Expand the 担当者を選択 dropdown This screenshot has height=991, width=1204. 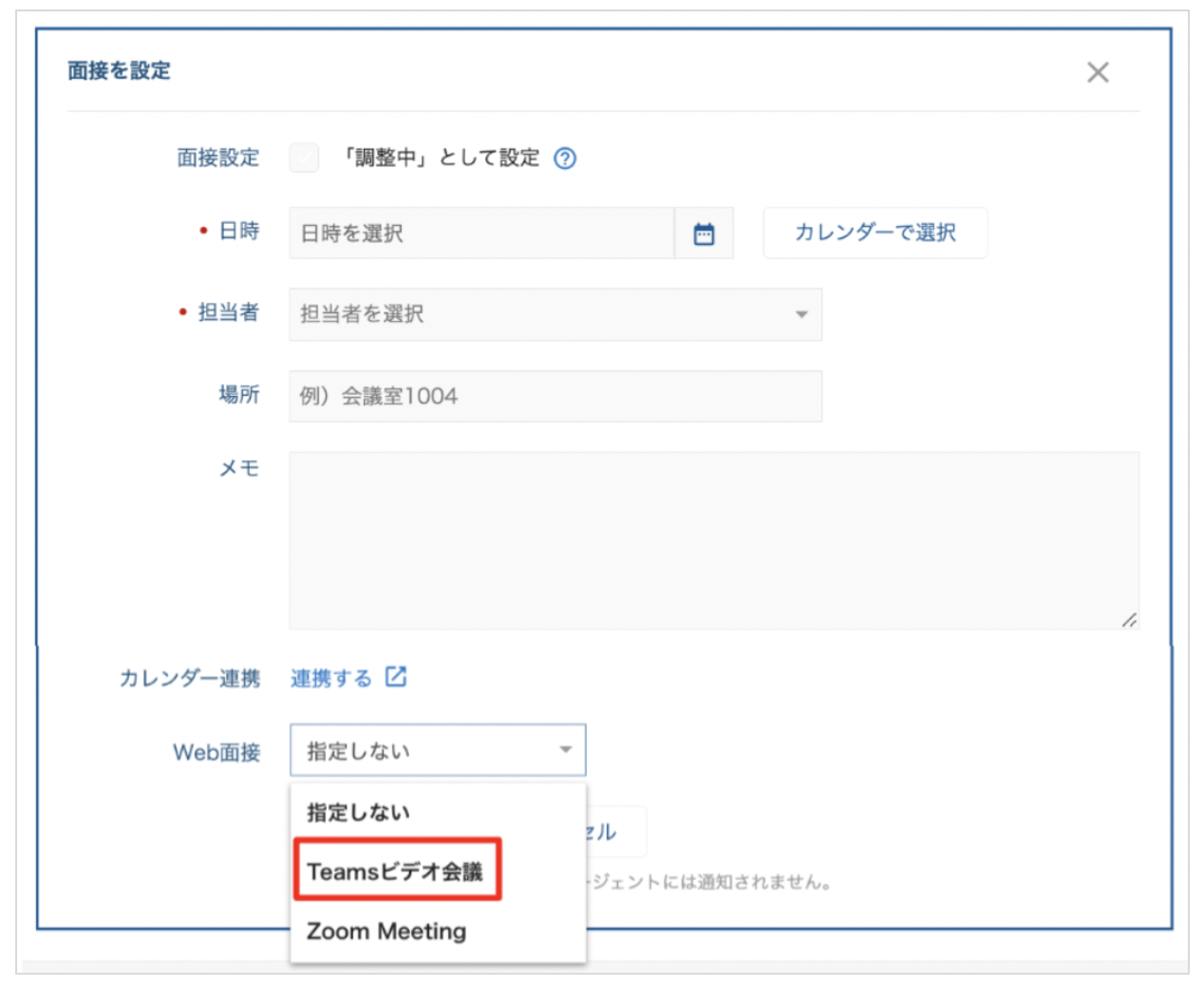point(555,314)
